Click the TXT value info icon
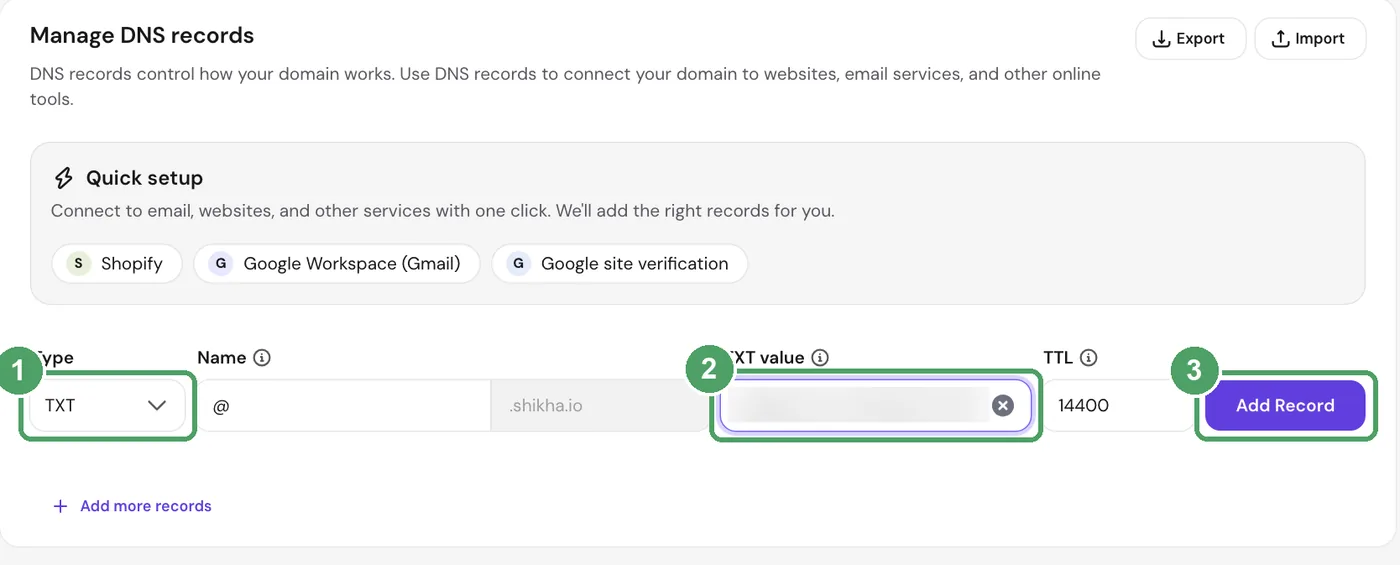This screenshot has height=565, width=1400. coord(820,358)
